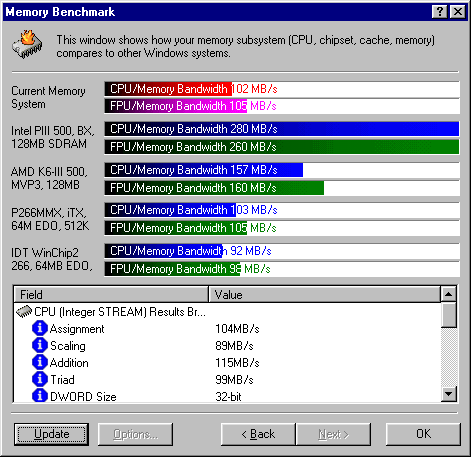This screenshot has height=457, width=471.
Task: Click the P266MMX, iTX label
Action: pos(50,219)
